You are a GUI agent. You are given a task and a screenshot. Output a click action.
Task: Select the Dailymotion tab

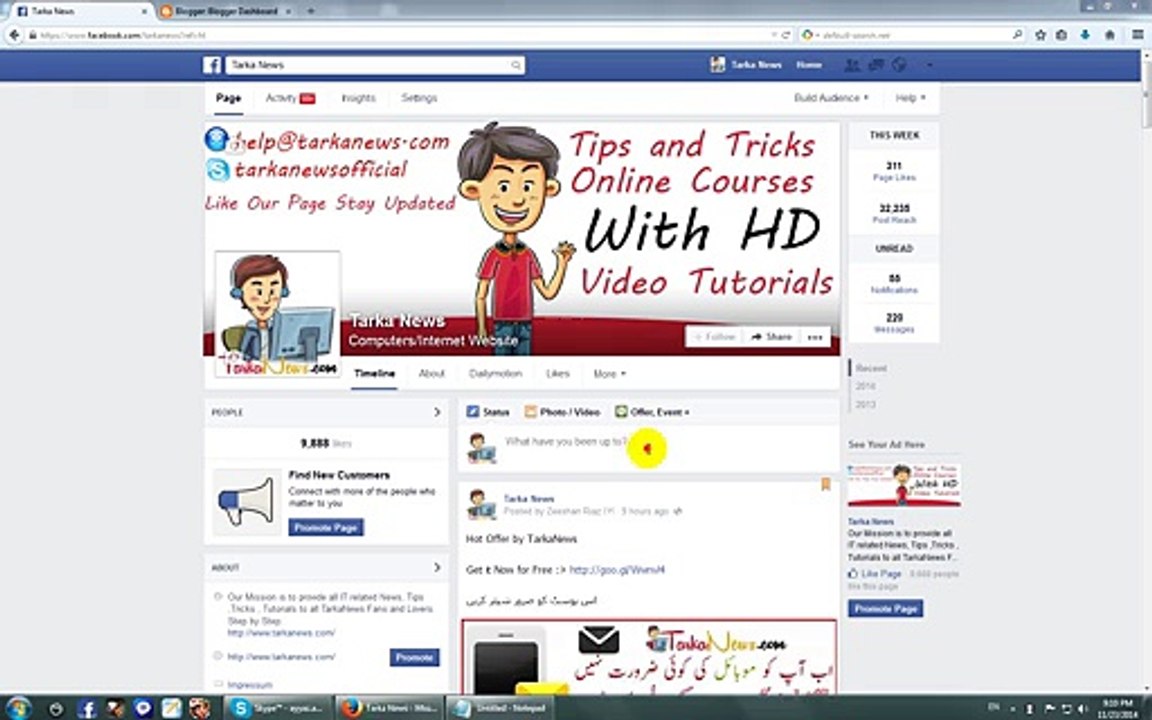(x=495, y=374)
